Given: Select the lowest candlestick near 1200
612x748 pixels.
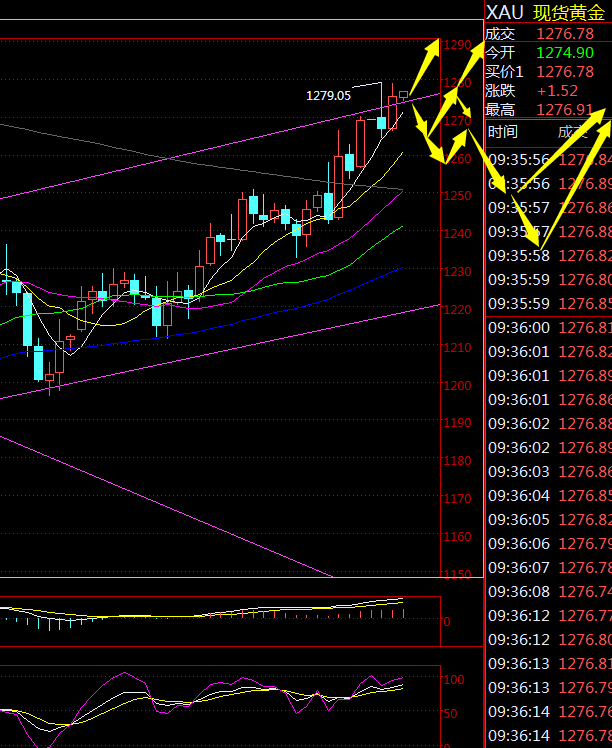Looking at the screenshot, I should tap(50, 379).
